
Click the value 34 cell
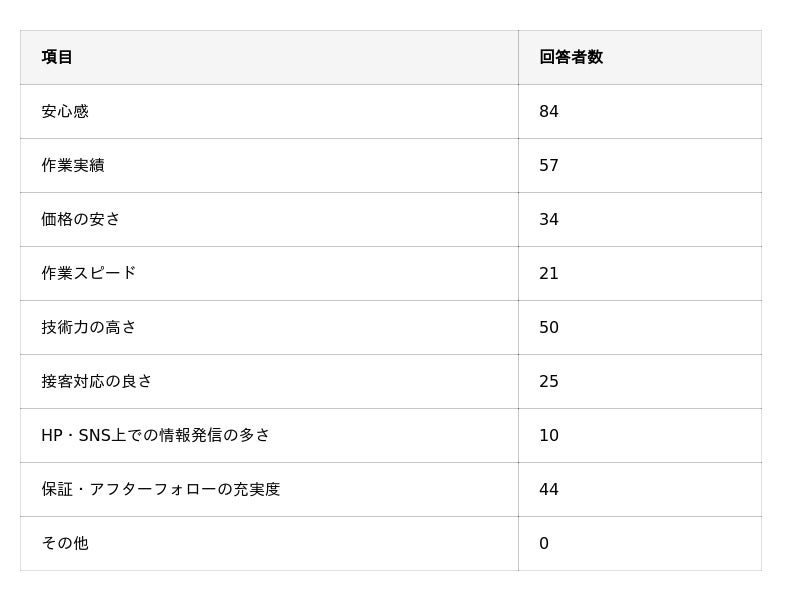(549, 219)
